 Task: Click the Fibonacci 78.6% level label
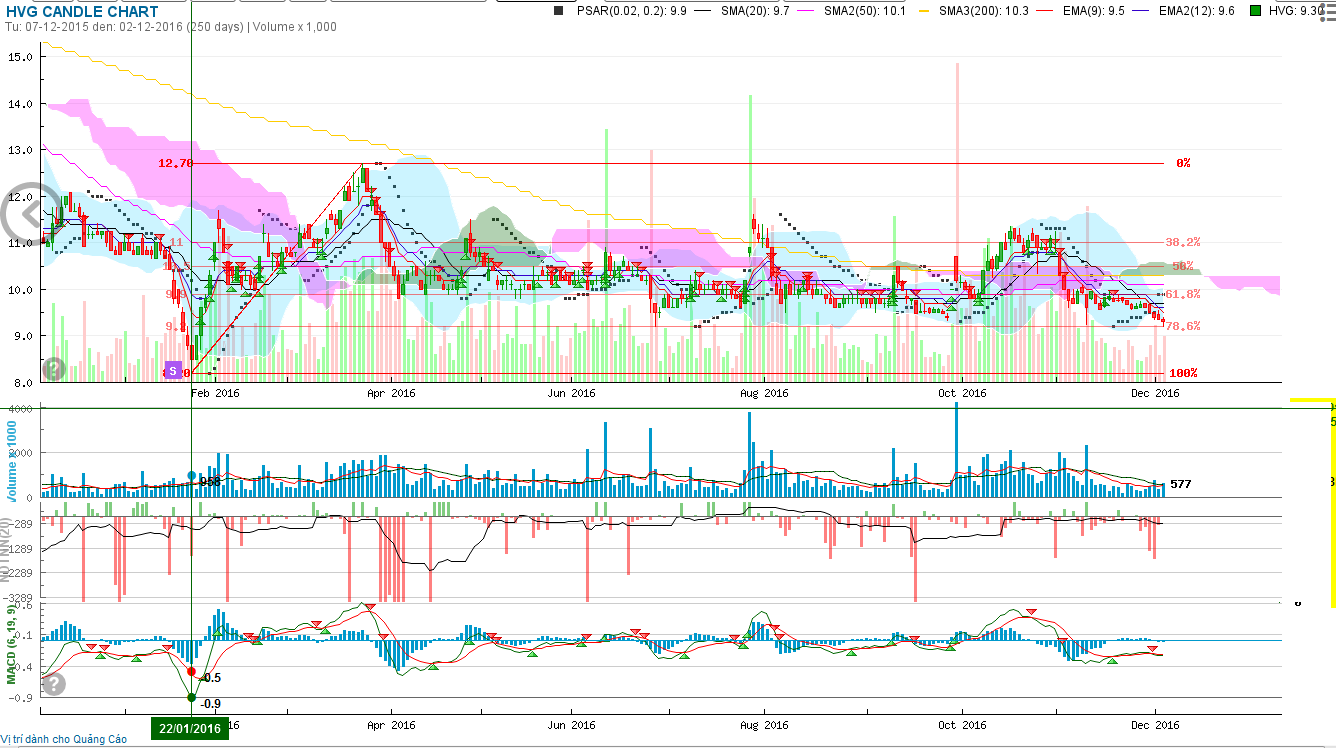tap(1183, 326)
